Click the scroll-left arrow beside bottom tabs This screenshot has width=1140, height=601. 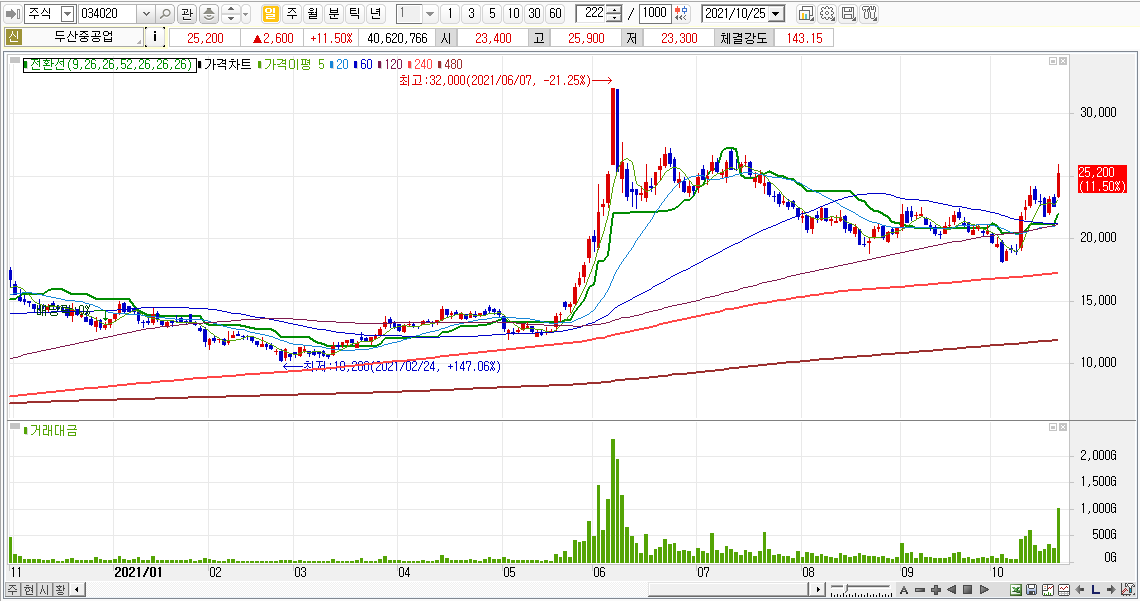[x=76, y=589]
